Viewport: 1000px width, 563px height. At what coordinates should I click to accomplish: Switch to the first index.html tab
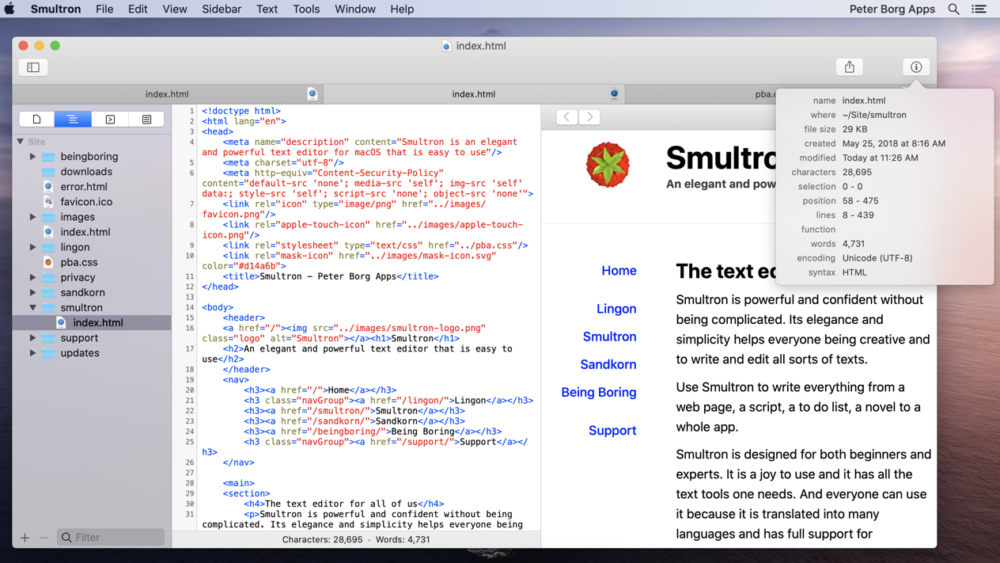[167, 94]
